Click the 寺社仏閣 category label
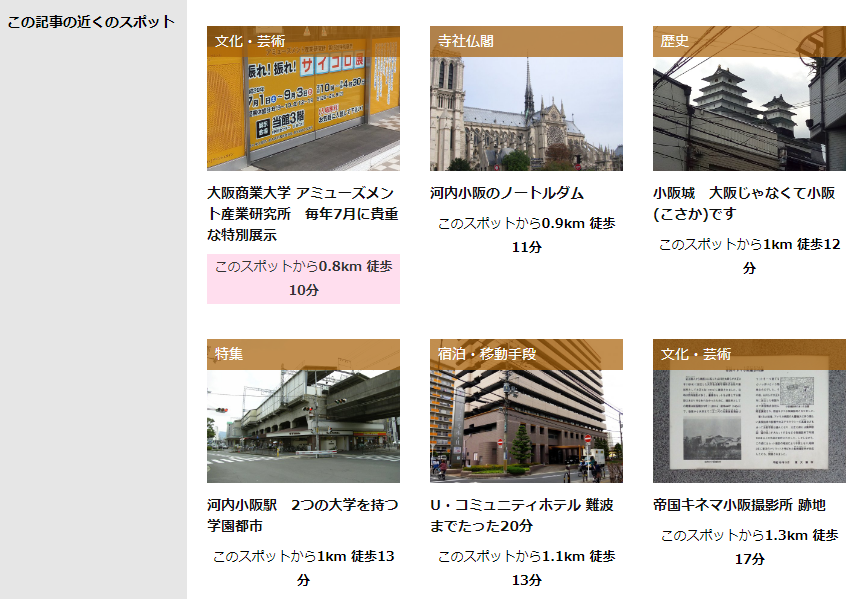Screen dimensions: 853x599 pyautogui.click(x=466, y=41)
